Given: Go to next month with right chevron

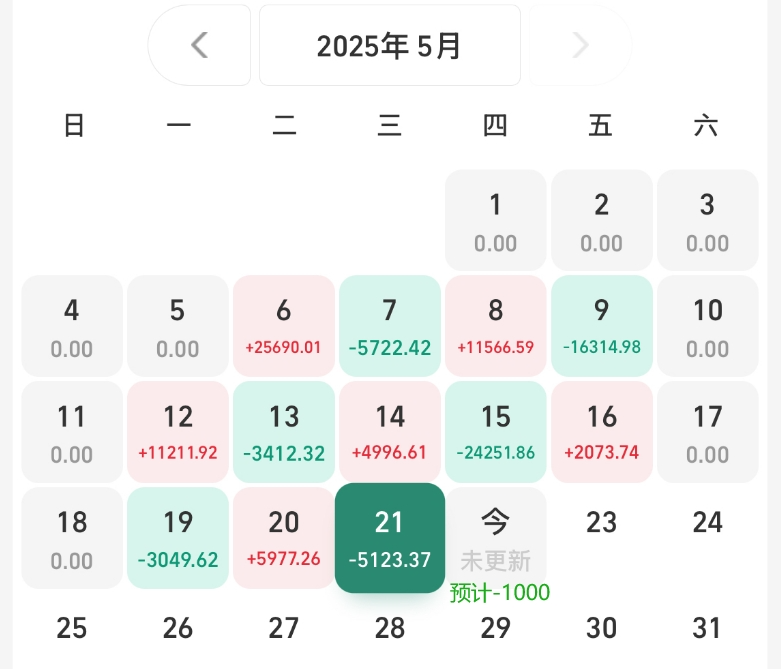Looking at the screenshot, I should (x=580, y=45).
